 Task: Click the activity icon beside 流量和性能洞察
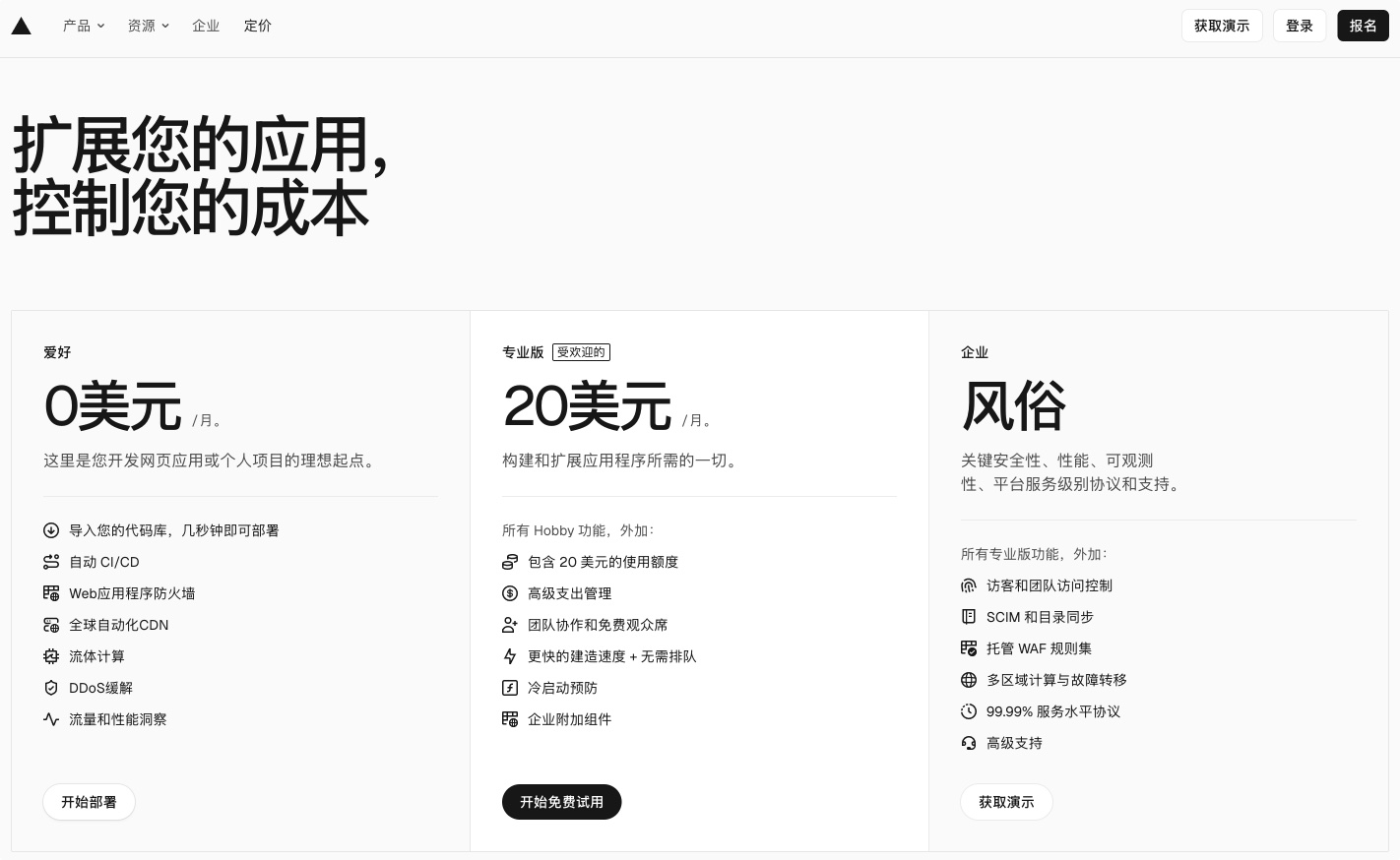click(x=51, y=719)
